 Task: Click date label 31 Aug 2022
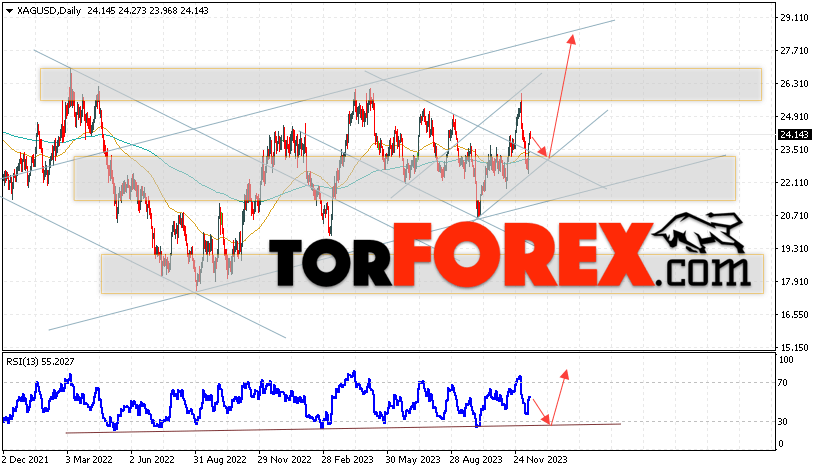coord(220,460)
